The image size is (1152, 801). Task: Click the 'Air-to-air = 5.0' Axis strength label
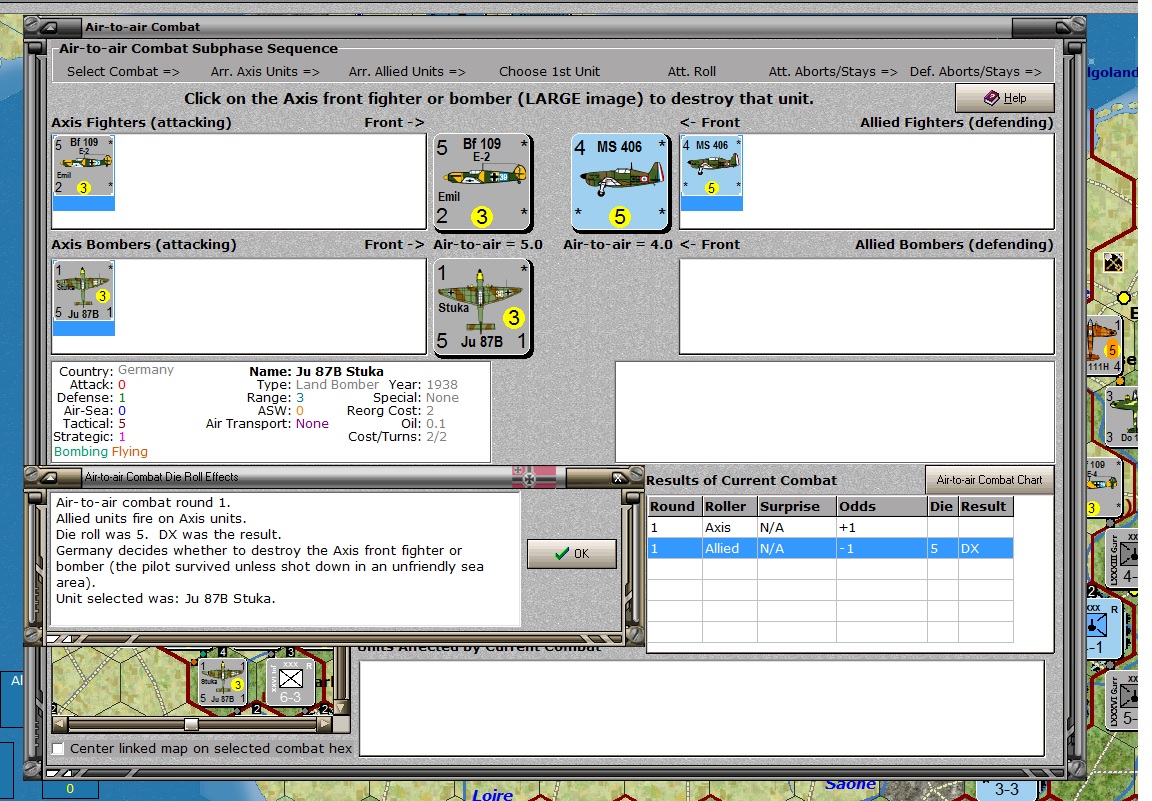[x=488, y=245]
